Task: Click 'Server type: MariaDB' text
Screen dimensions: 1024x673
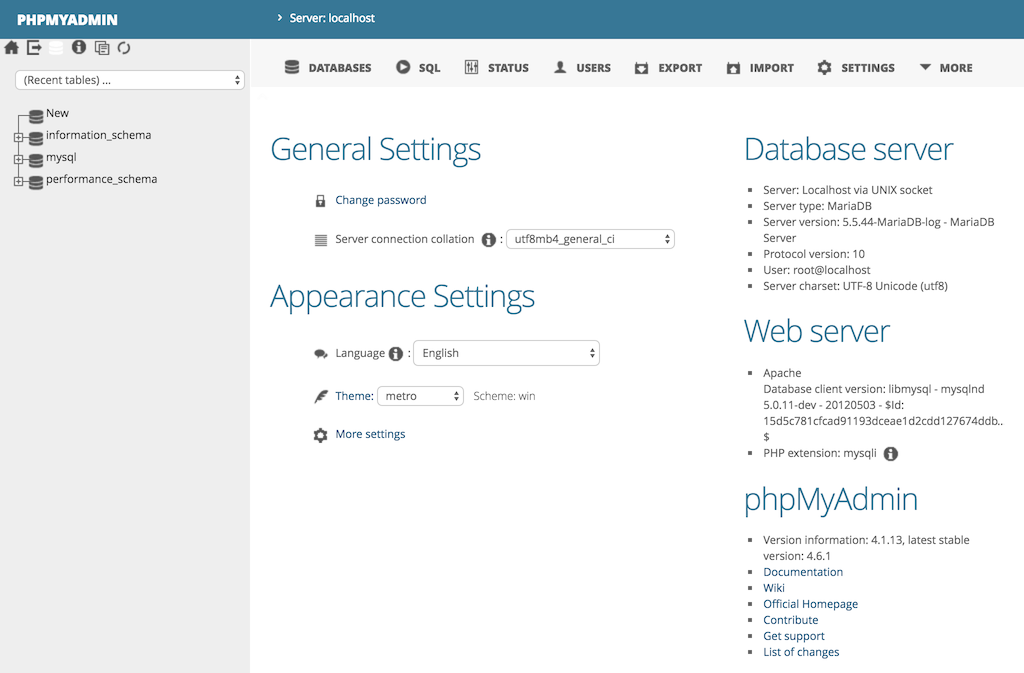Action: pos(817,206)
